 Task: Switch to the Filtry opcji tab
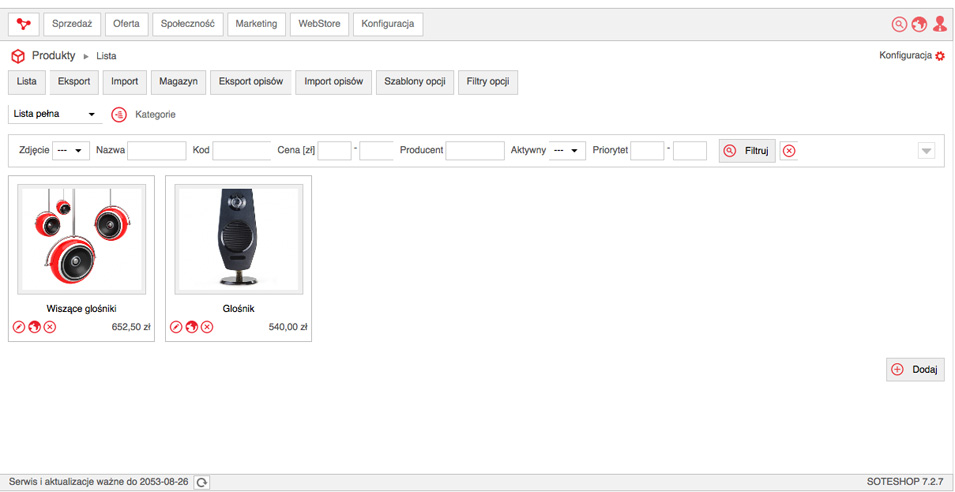488,82
